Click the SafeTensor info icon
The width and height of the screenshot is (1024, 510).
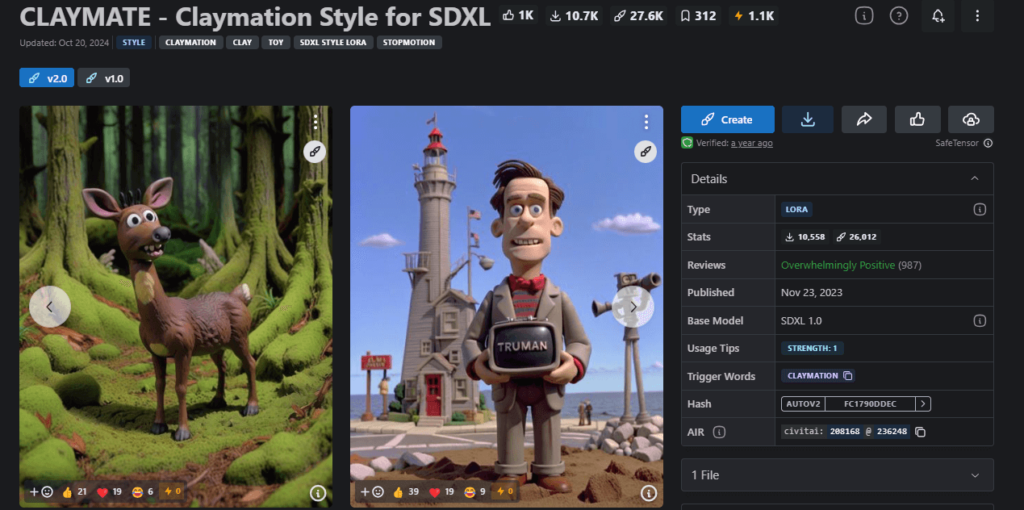pyautogui.click(x=988, y=143)
